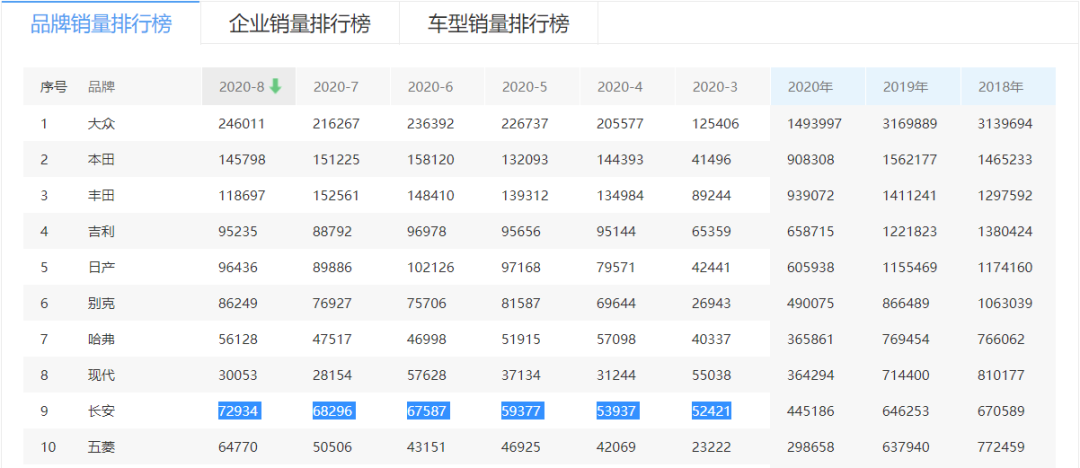Open the 车型销量排行榜 tab
Viewport: 1080px width, 468px height.
point(499,23)
